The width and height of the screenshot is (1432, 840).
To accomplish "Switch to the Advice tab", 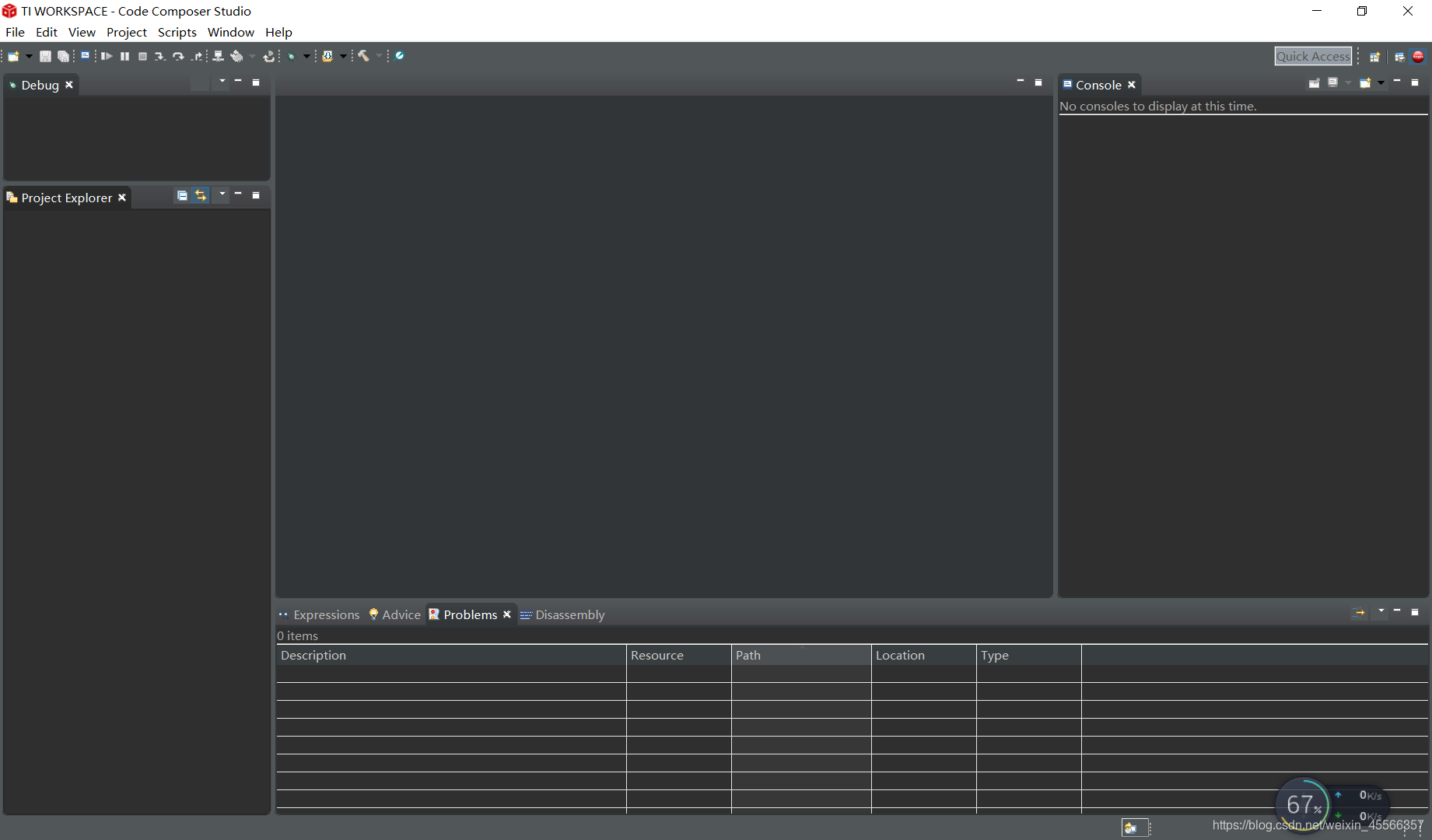I will point(395,614).
